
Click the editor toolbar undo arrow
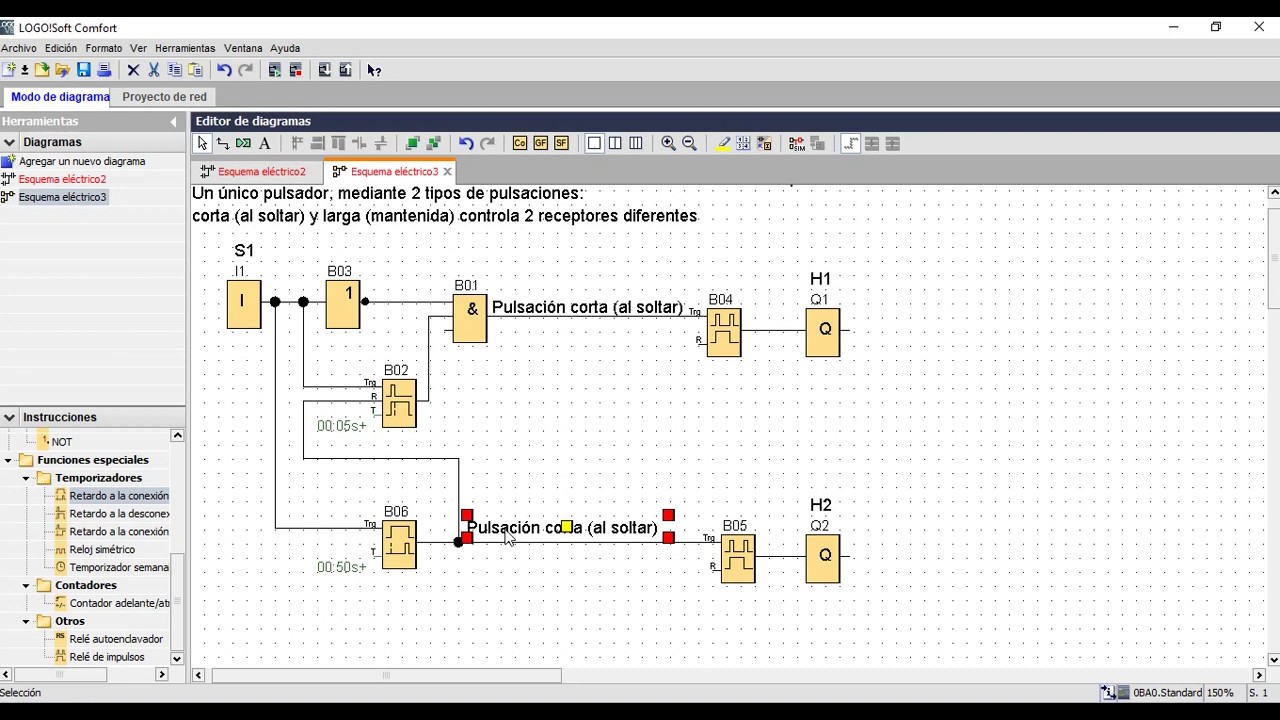coord(466,144)
